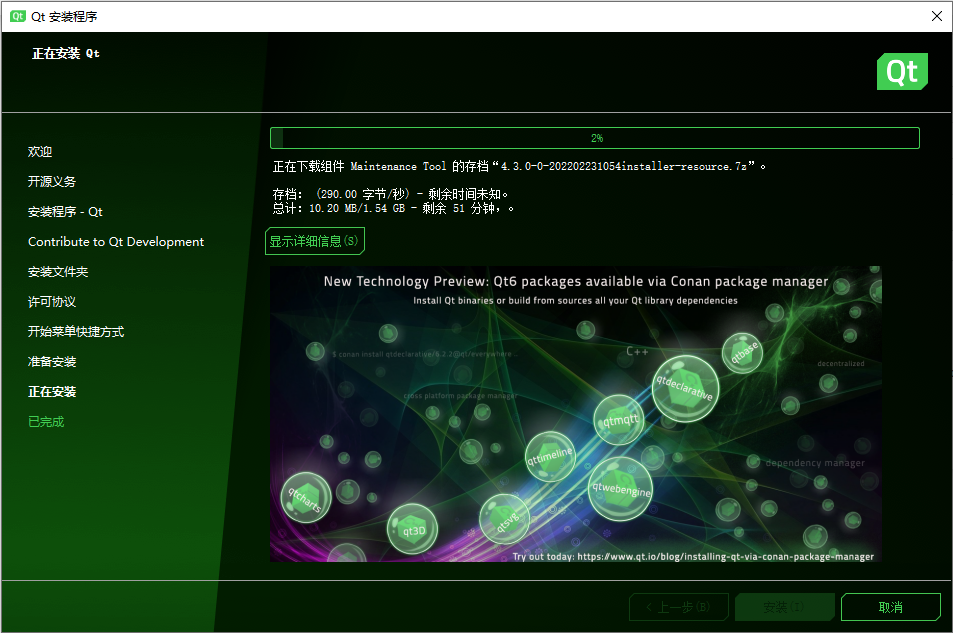
Task: Click the 总计 10.20 MB/1.54 GB line
Action: click(393, 208)
